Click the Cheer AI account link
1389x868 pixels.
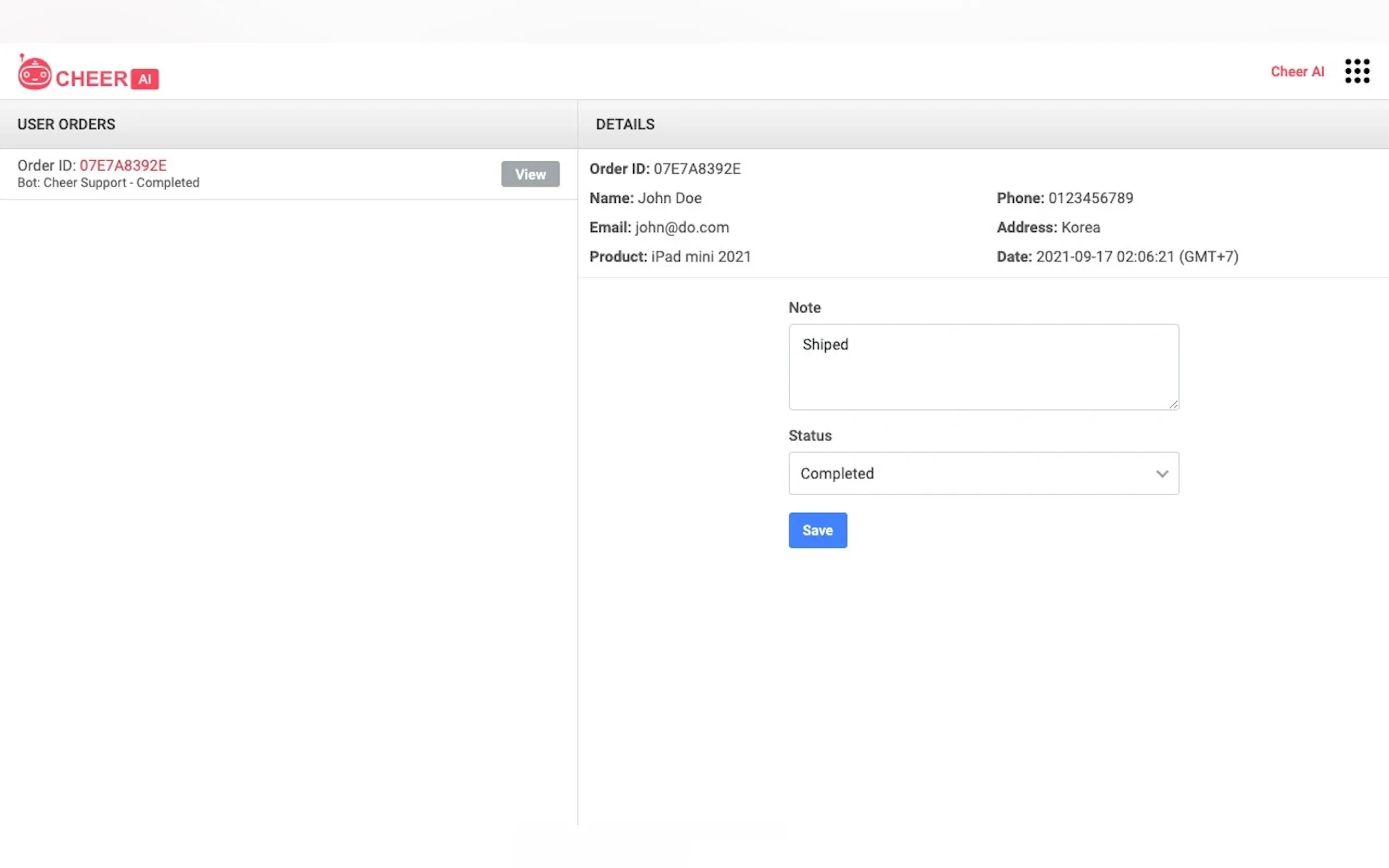click(1297, 72)
